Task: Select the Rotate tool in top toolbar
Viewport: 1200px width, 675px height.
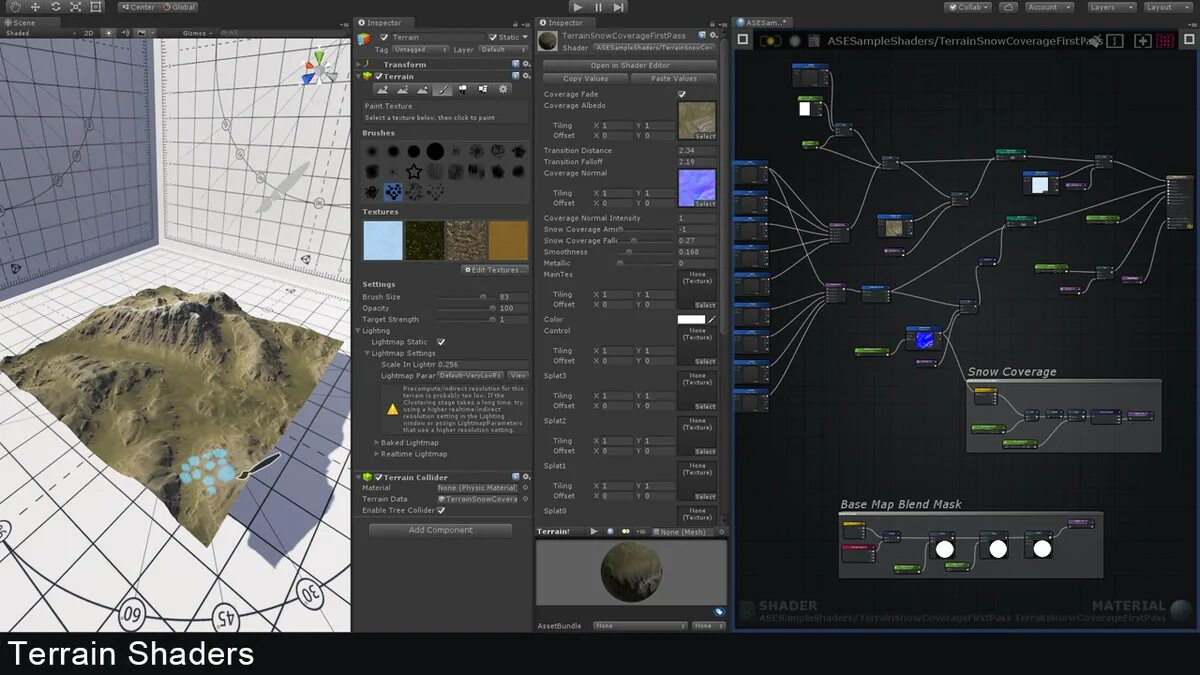Action: click(x=56, y=7)
